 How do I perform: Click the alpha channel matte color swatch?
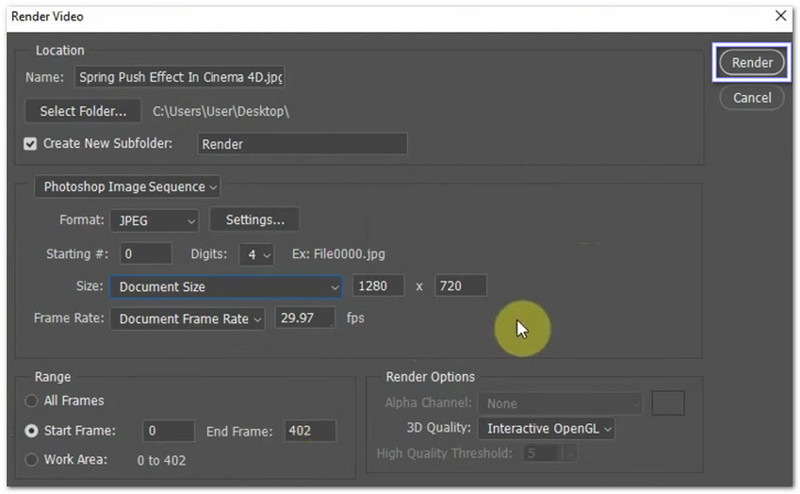point(667,403)
